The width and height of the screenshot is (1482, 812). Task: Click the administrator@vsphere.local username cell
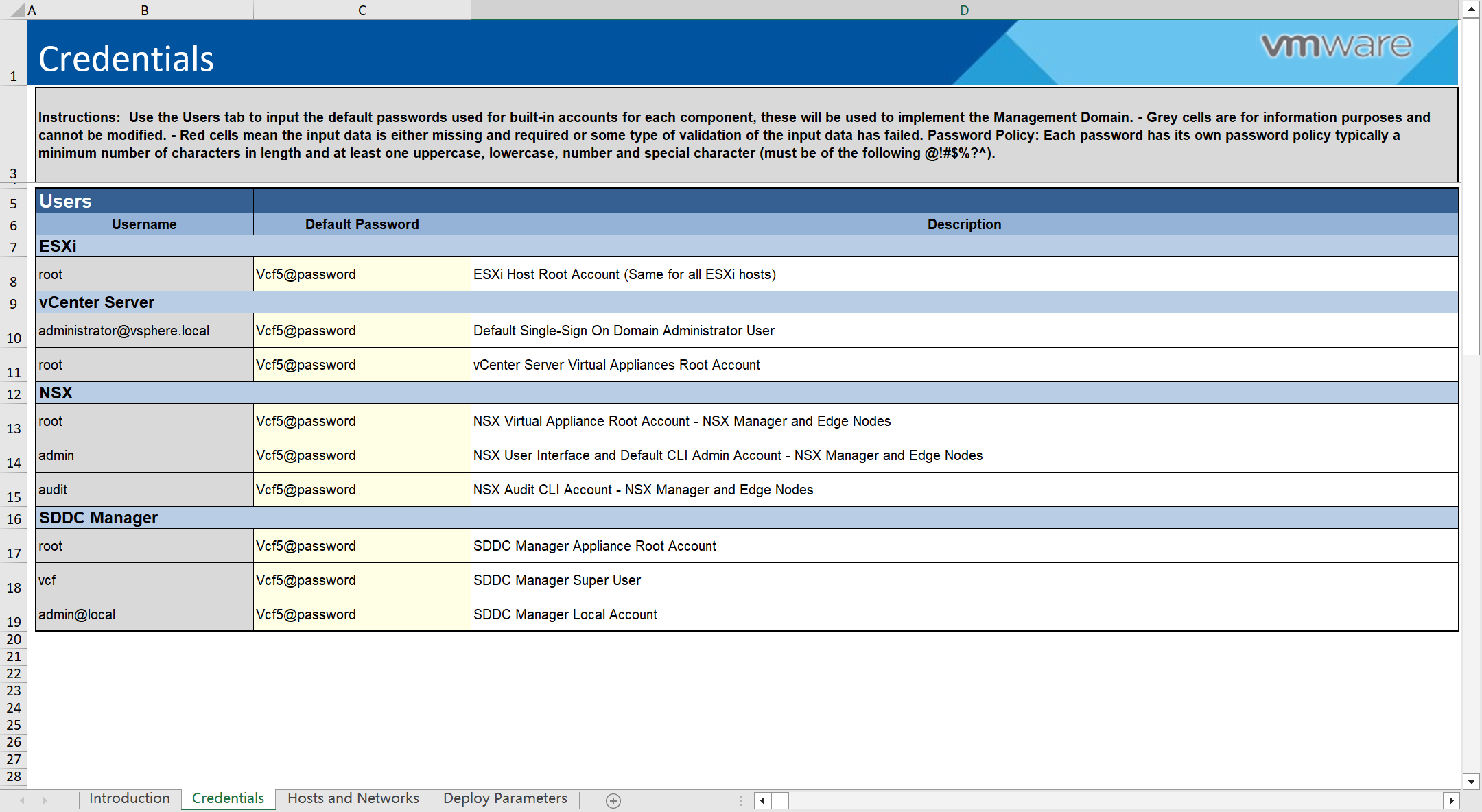click(144, 330)
